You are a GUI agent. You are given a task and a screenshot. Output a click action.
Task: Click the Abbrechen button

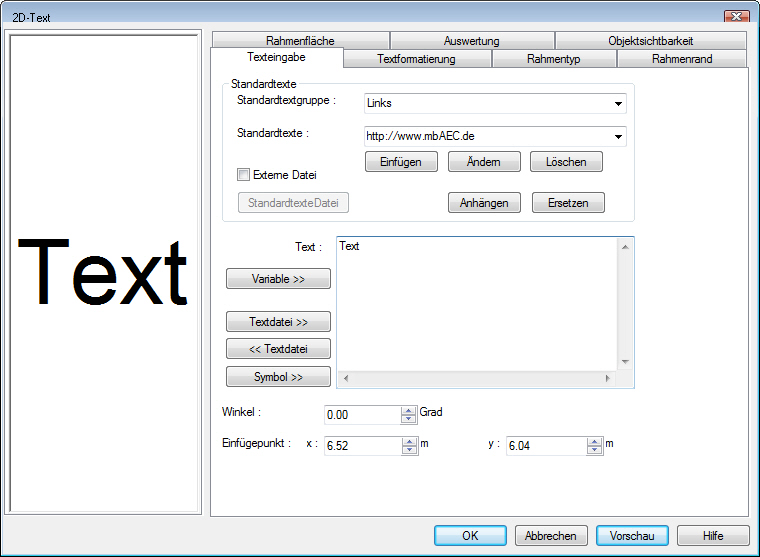click(x=551, y=536)
